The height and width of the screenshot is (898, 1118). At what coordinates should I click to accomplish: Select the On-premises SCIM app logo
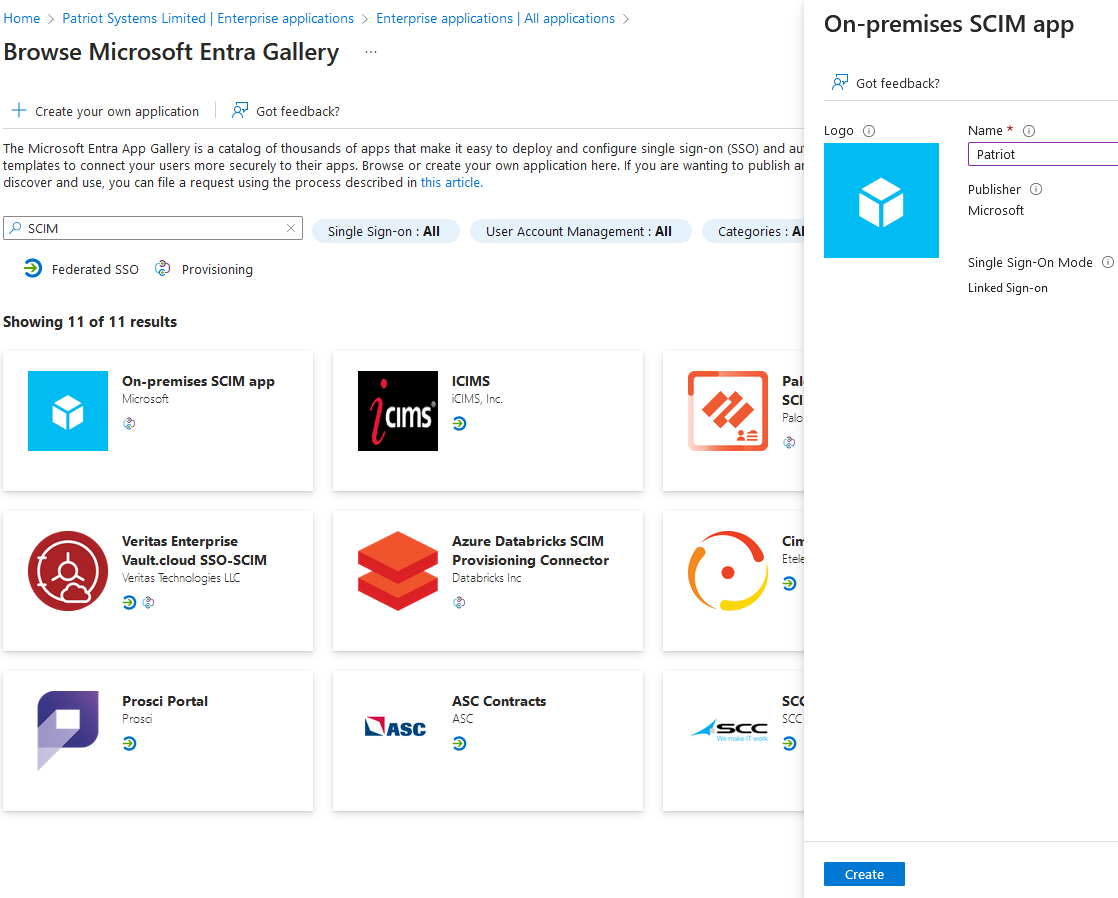(x=68, y=411)
